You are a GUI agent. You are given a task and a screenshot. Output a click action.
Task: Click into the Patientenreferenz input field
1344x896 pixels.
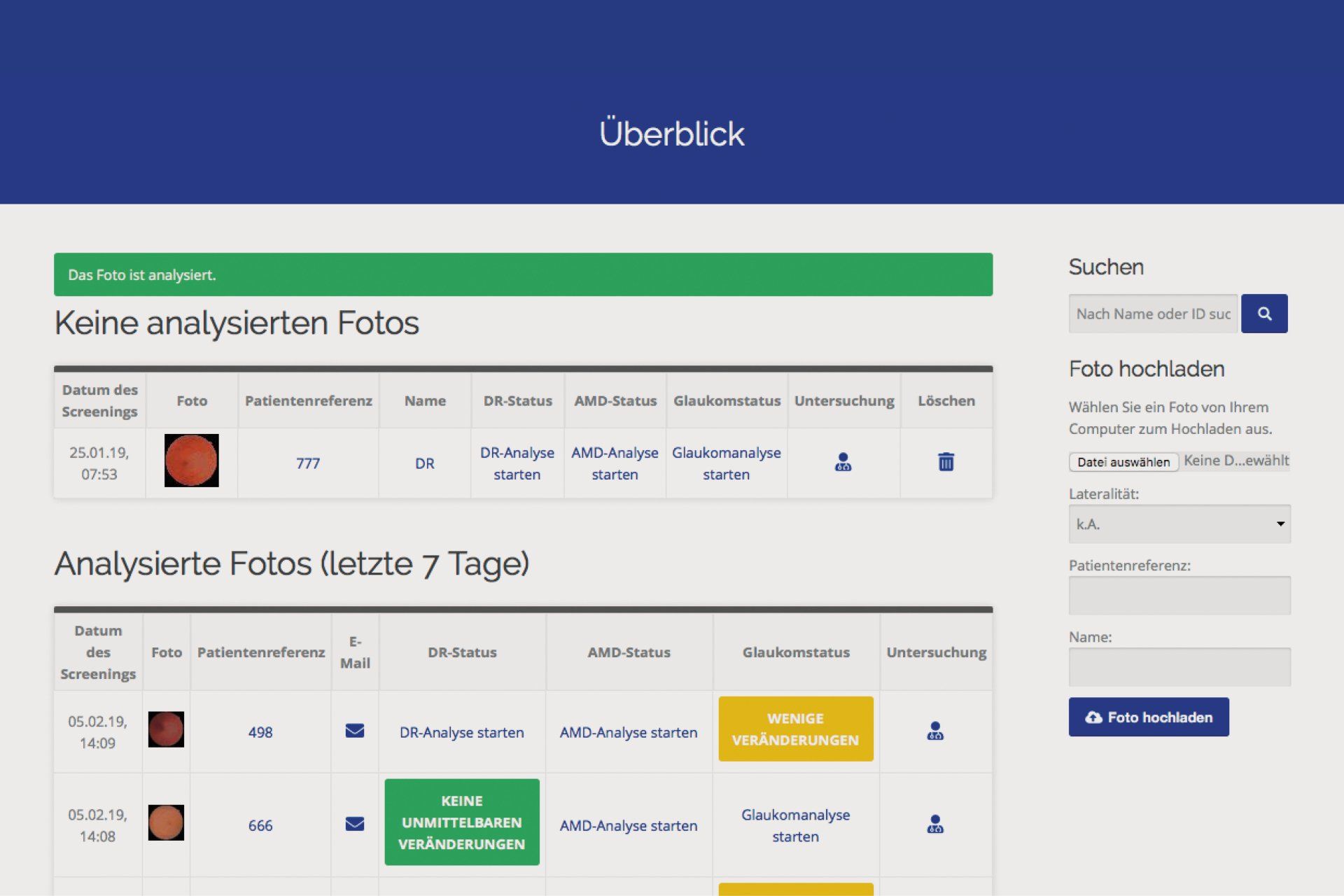coord(1179,595)
